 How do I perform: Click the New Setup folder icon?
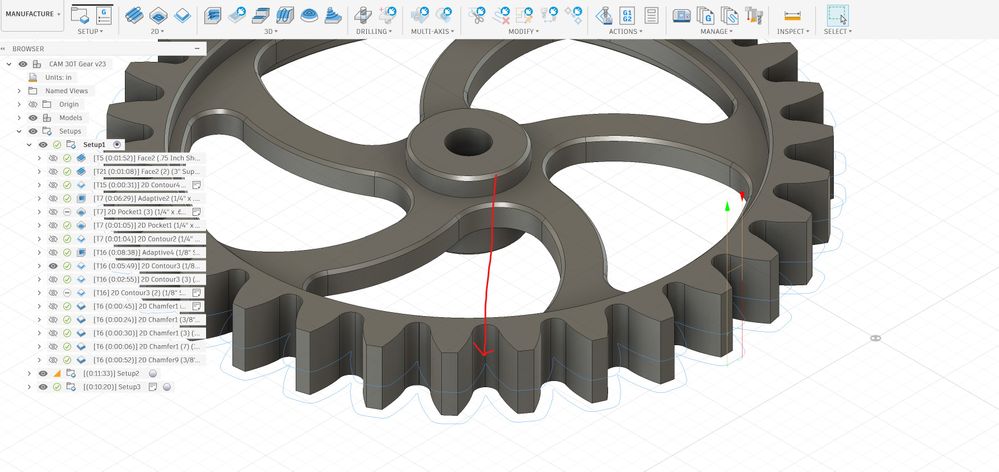80,15
